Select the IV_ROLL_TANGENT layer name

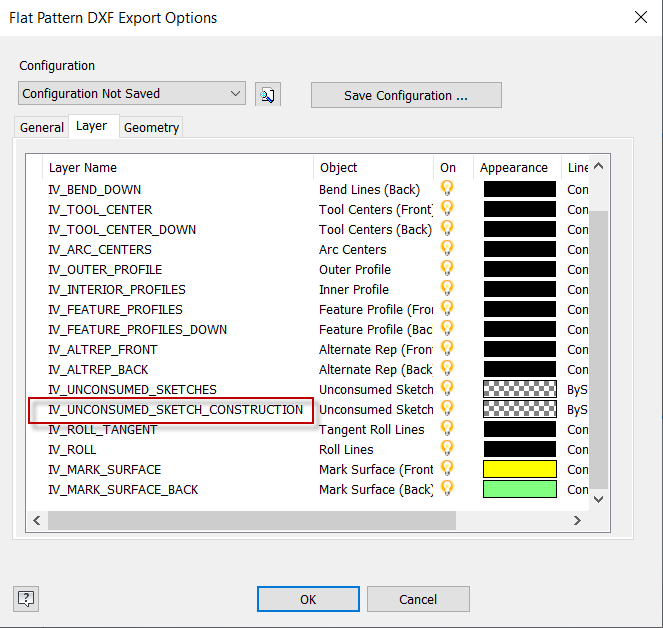pos(102,430)
